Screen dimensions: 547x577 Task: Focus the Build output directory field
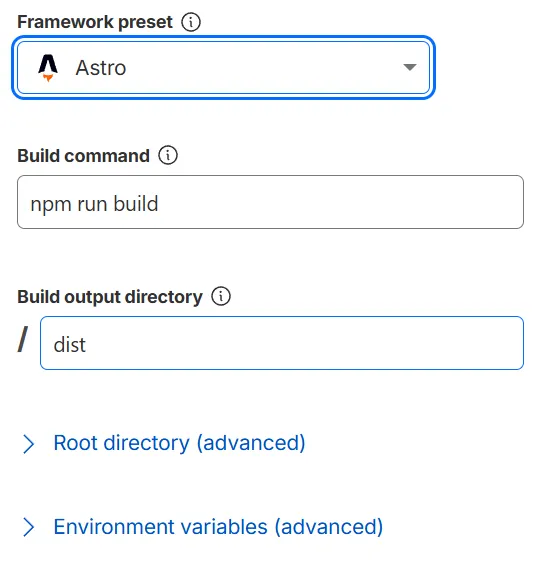(282, 343)
